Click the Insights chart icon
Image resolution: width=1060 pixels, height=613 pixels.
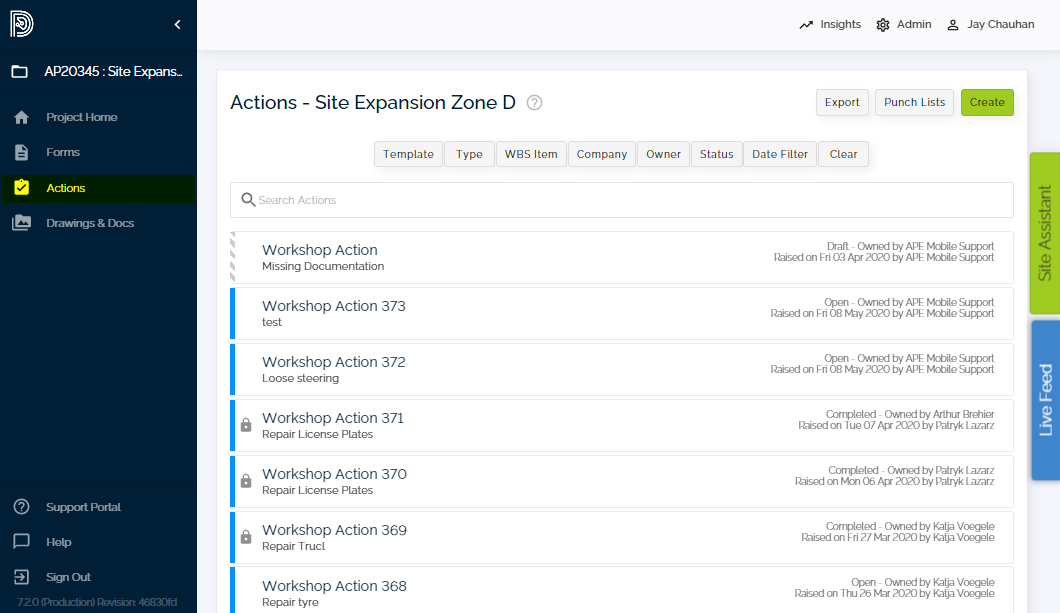coord(808,25)
